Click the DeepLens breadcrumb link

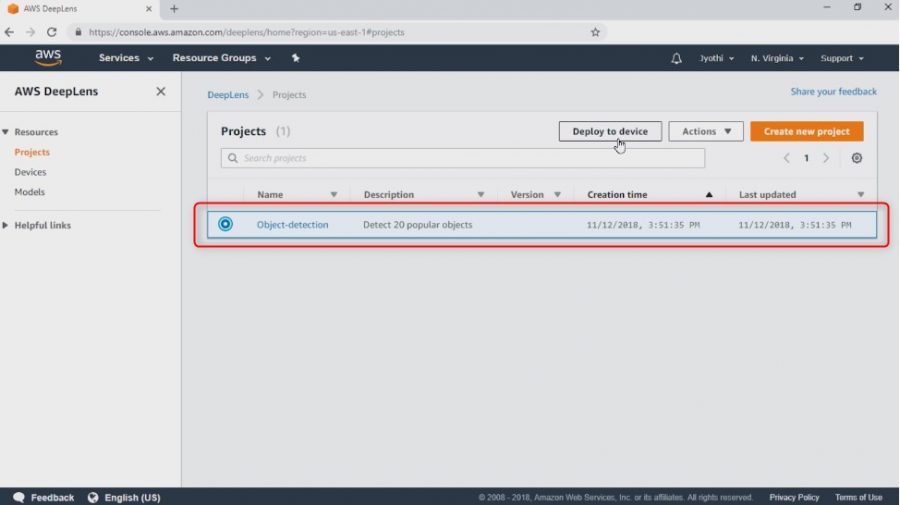coord(228,95)
